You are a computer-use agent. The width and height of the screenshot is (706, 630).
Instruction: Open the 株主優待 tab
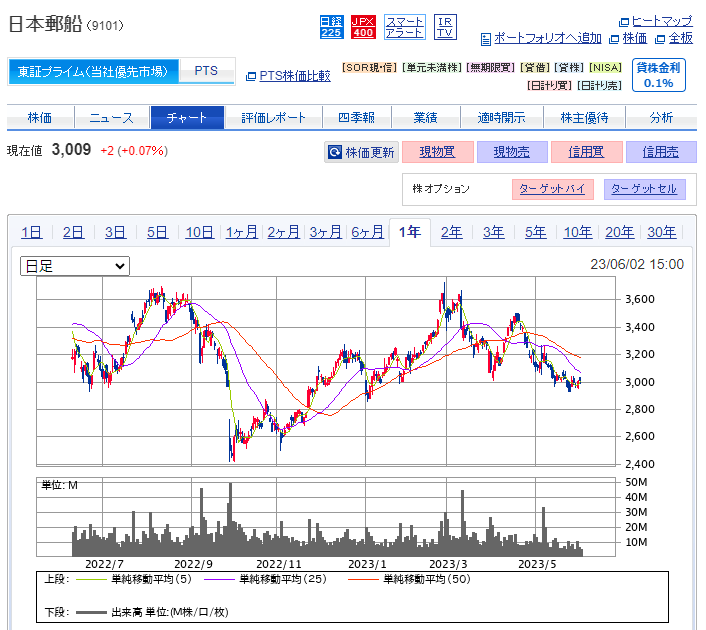[x=584, y=118]
